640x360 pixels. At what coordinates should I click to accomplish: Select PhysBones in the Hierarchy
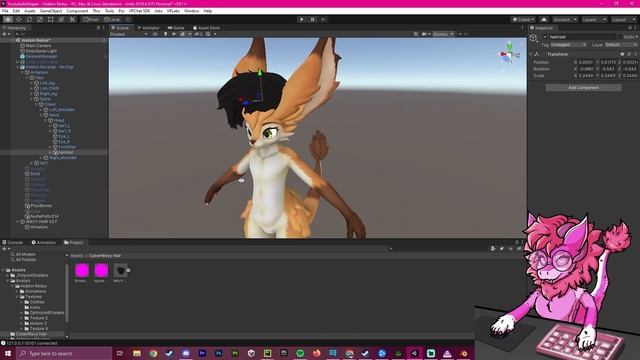point(41,206)
